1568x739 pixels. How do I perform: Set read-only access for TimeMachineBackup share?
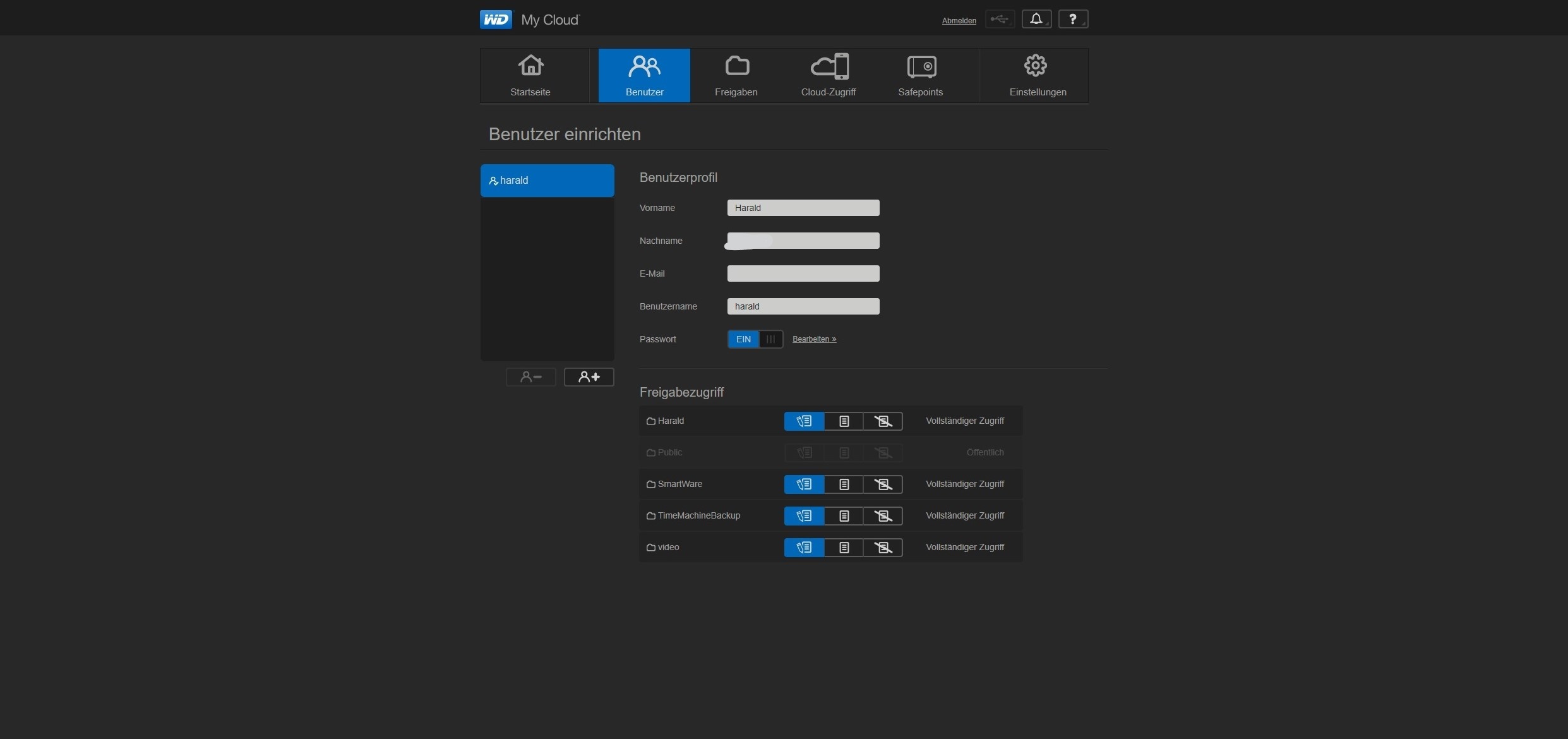[844, 516]
